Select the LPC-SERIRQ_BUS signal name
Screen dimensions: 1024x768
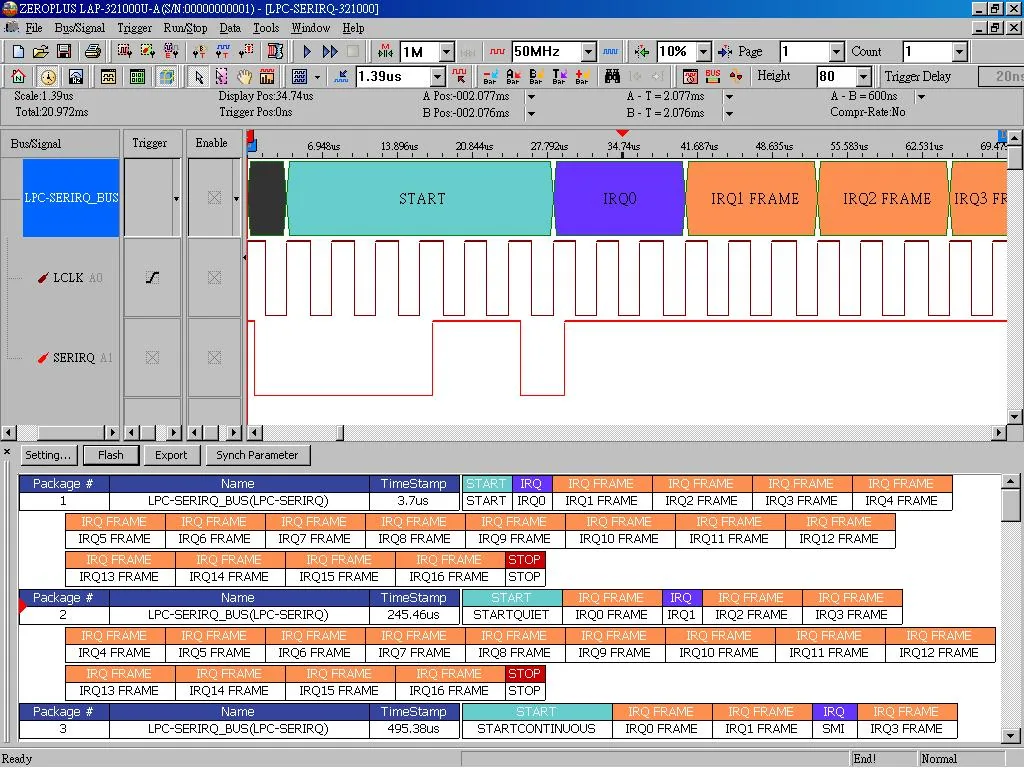click(71, 197)
